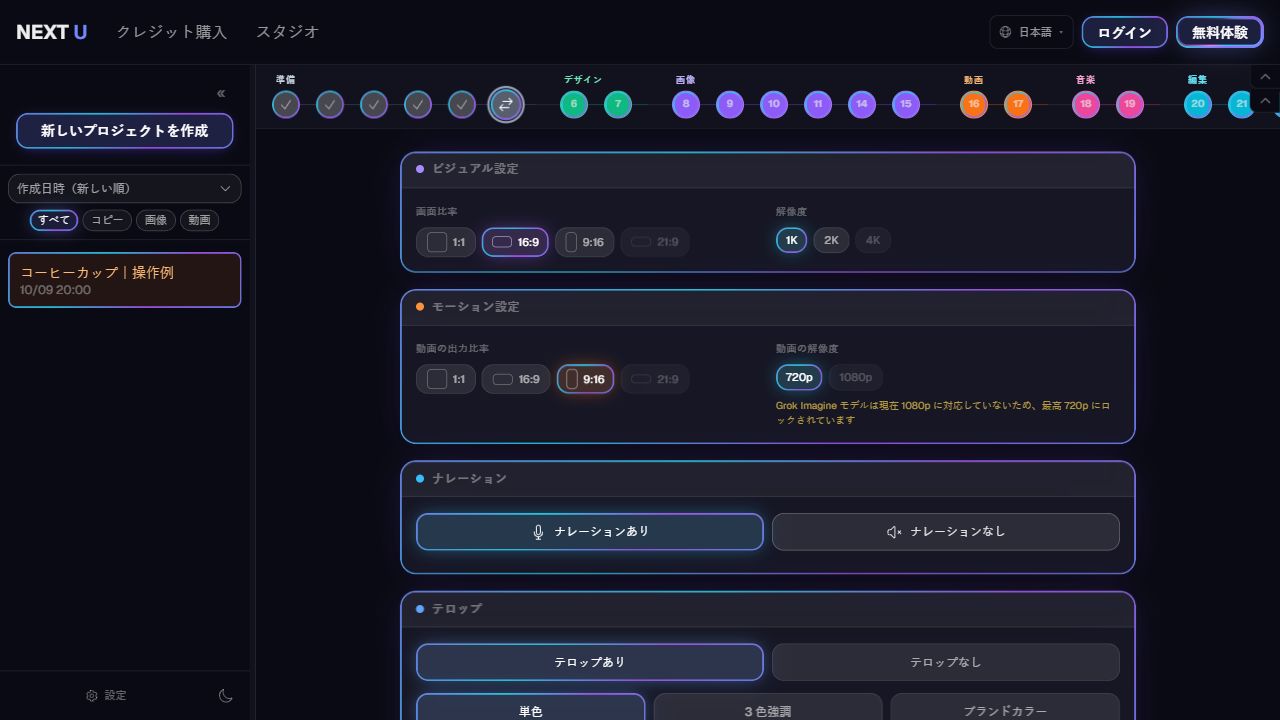Choose 1:1 output ratio in モーション設定
Viewport: 1280px width, 720px height.
click(446, 379)
